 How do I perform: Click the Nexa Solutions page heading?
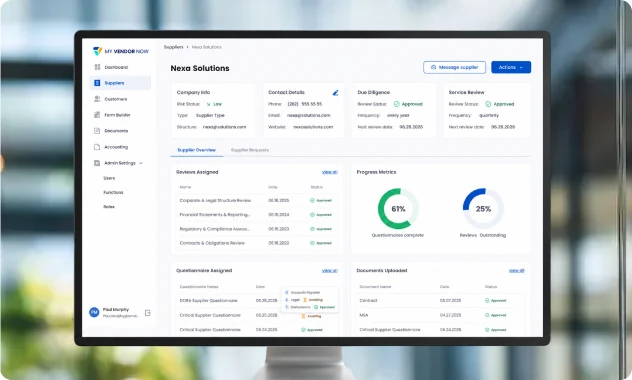click(200, 68)
